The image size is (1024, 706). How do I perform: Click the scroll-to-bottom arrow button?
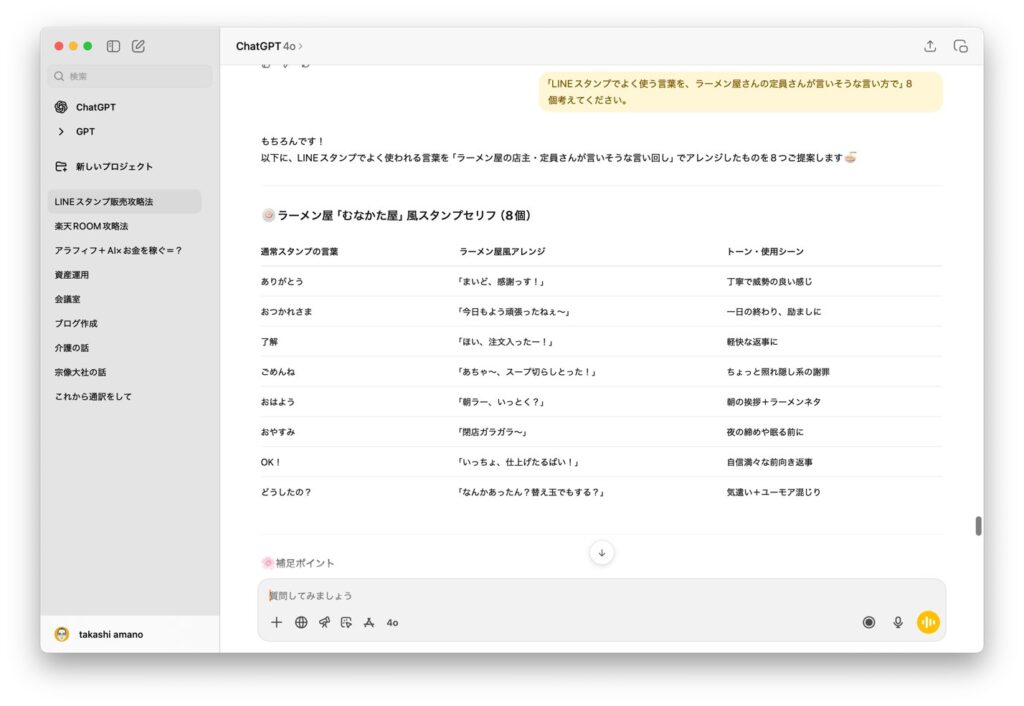(x=602, y=552)
